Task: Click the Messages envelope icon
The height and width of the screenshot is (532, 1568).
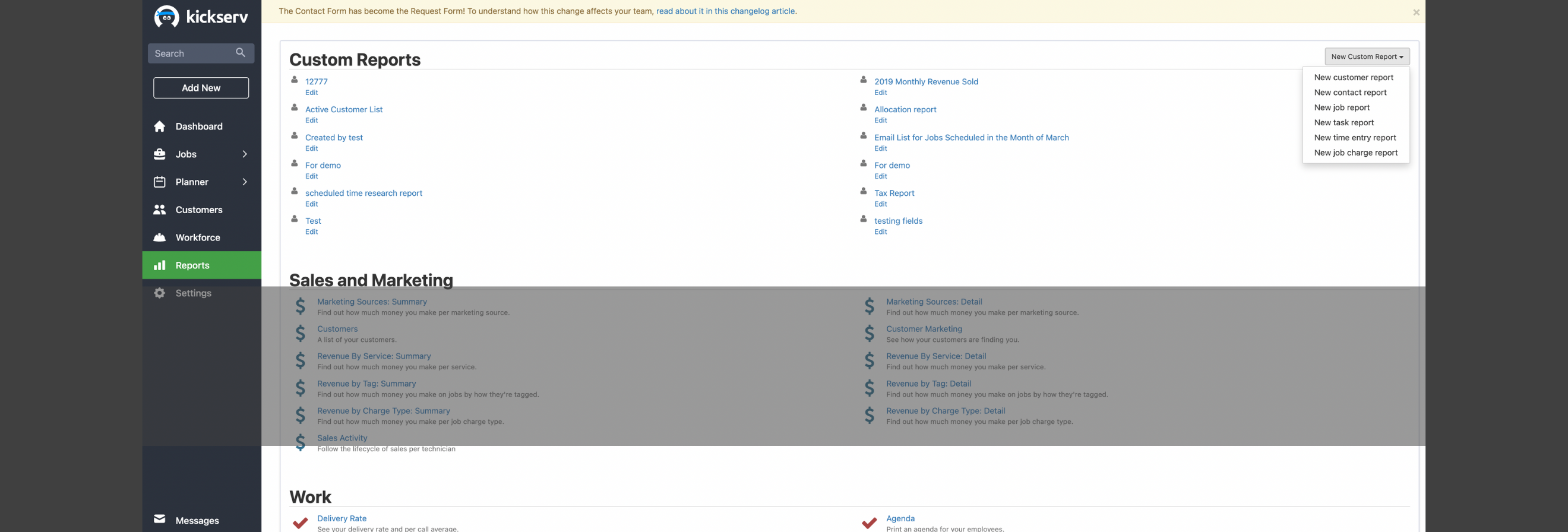Action: (x=160, y=519)
